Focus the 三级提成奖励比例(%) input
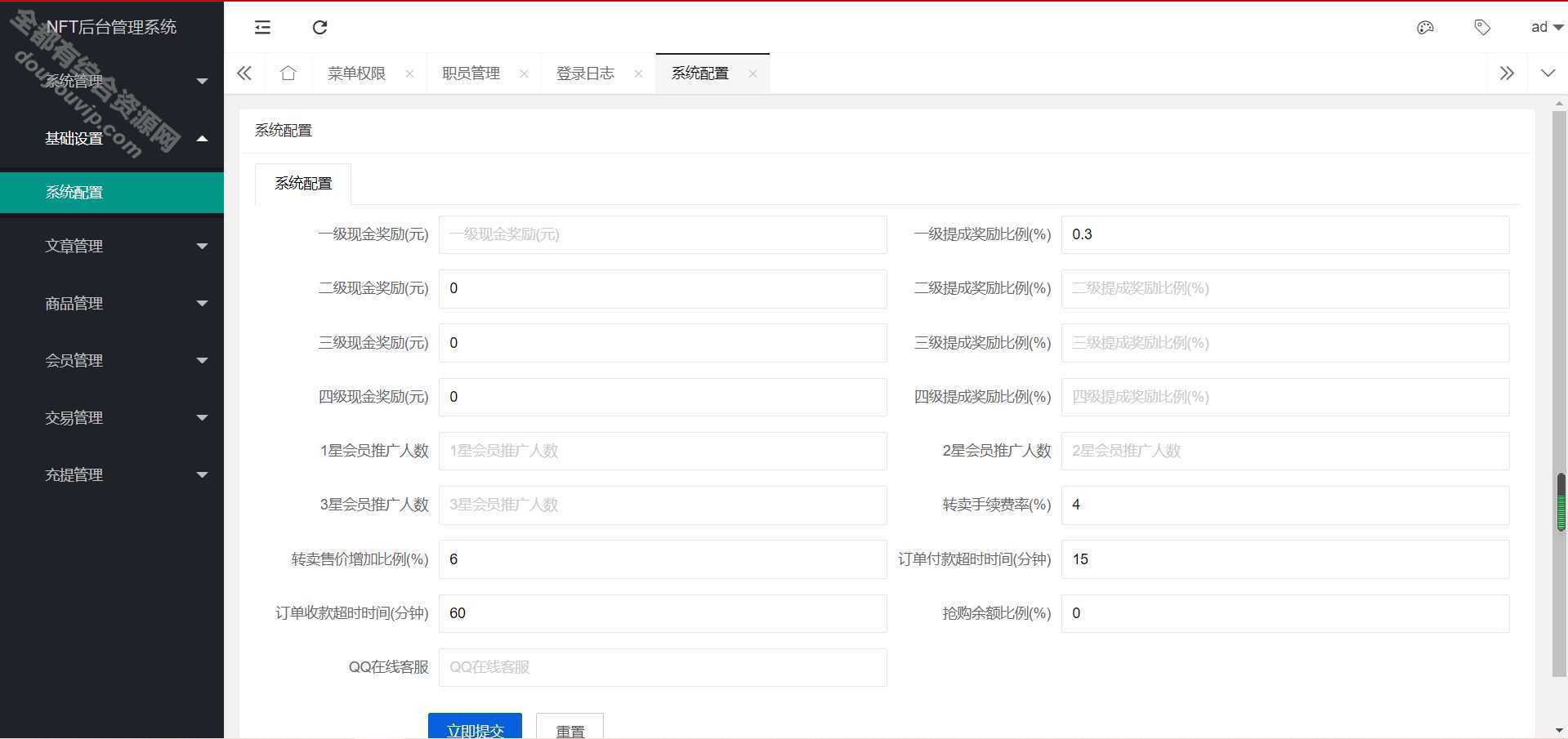This screenshot has height=739, width=1568. click(x=1285, y=343)
